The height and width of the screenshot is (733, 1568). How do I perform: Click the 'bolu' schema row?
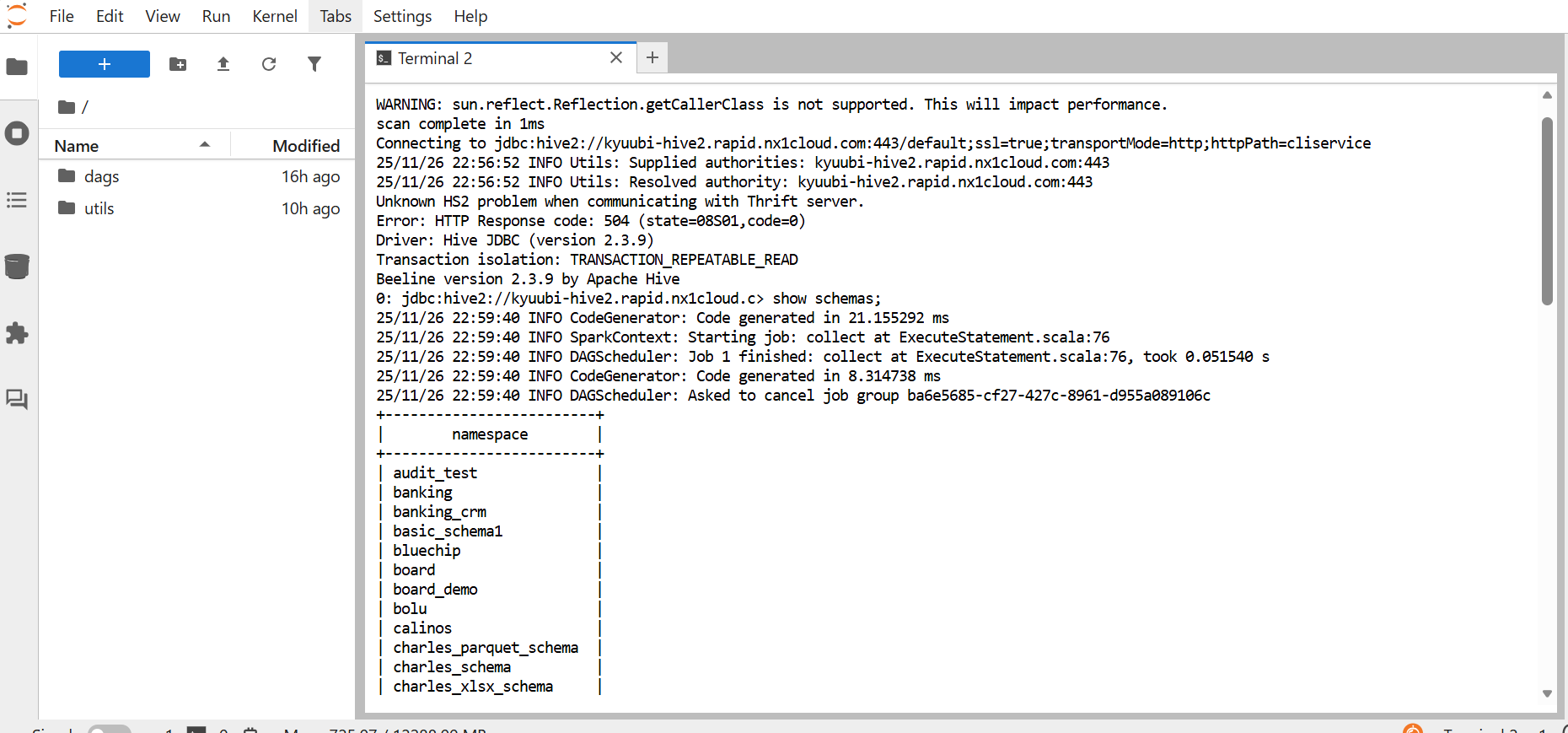tap(410, 609)
